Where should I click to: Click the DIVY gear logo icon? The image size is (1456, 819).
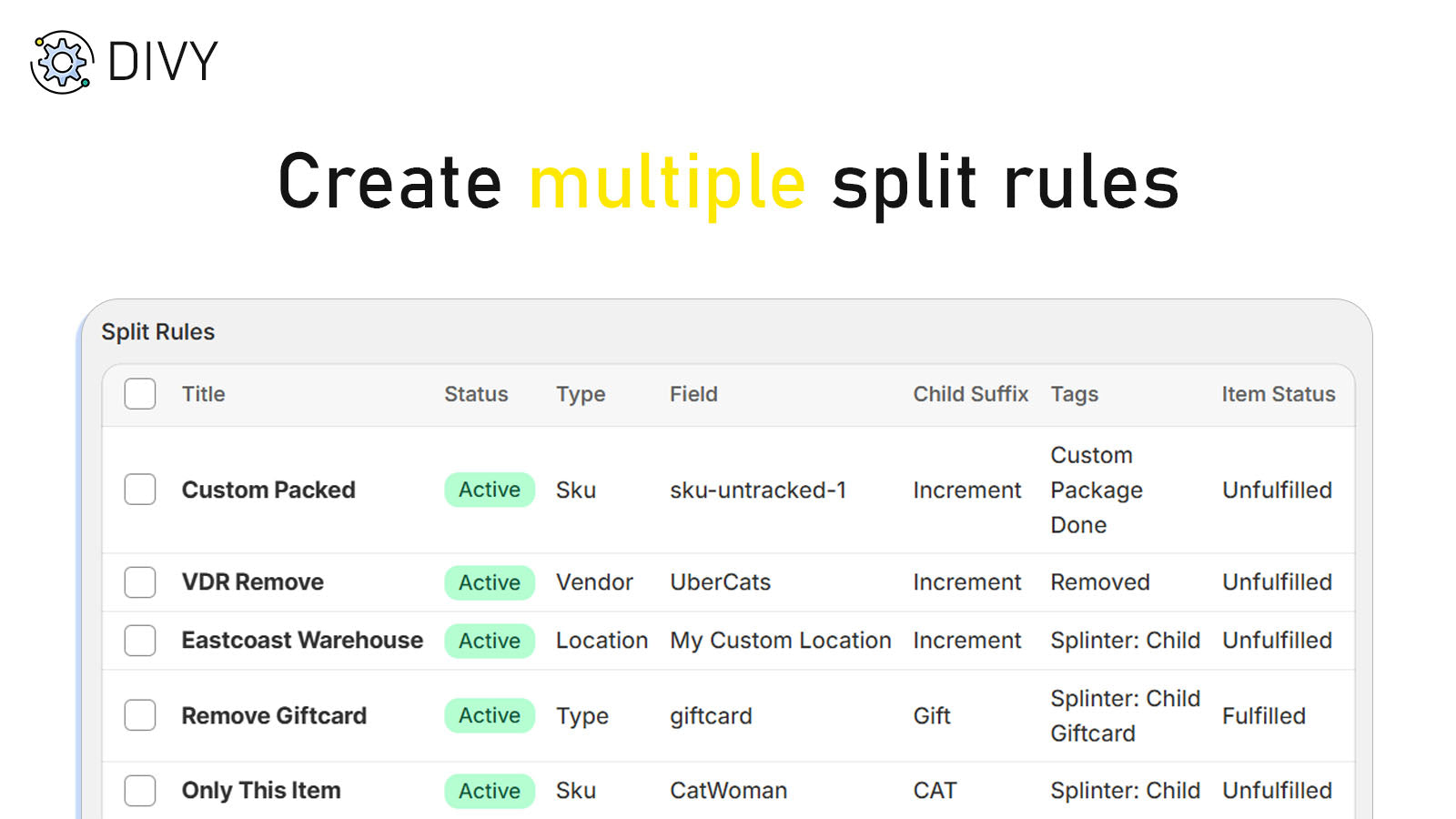(60, 61)
